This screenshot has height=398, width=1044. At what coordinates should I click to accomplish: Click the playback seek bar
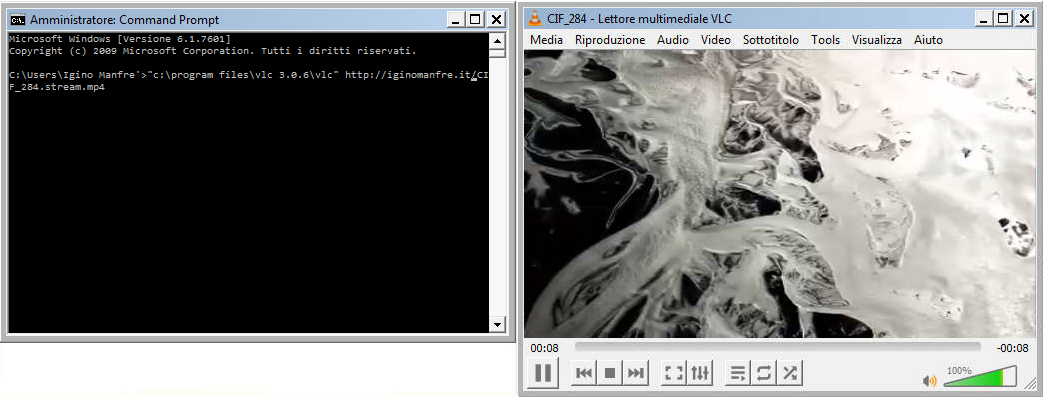777,347
